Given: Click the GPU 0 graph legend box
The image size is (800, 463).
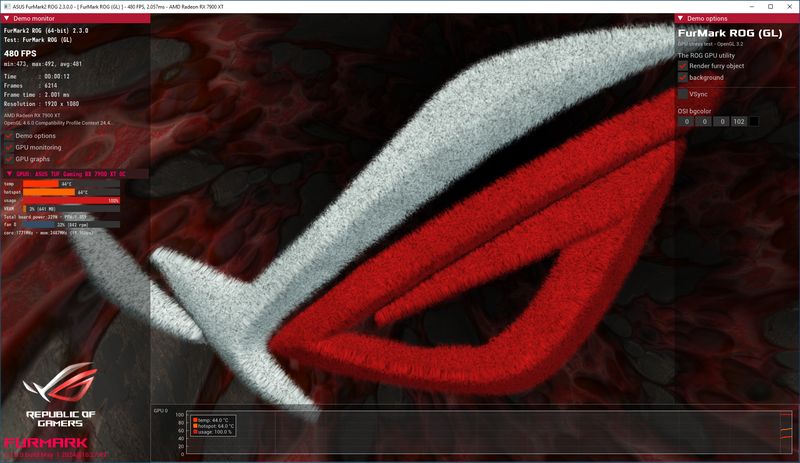Looking at the screenshot, I should (213, 426).
